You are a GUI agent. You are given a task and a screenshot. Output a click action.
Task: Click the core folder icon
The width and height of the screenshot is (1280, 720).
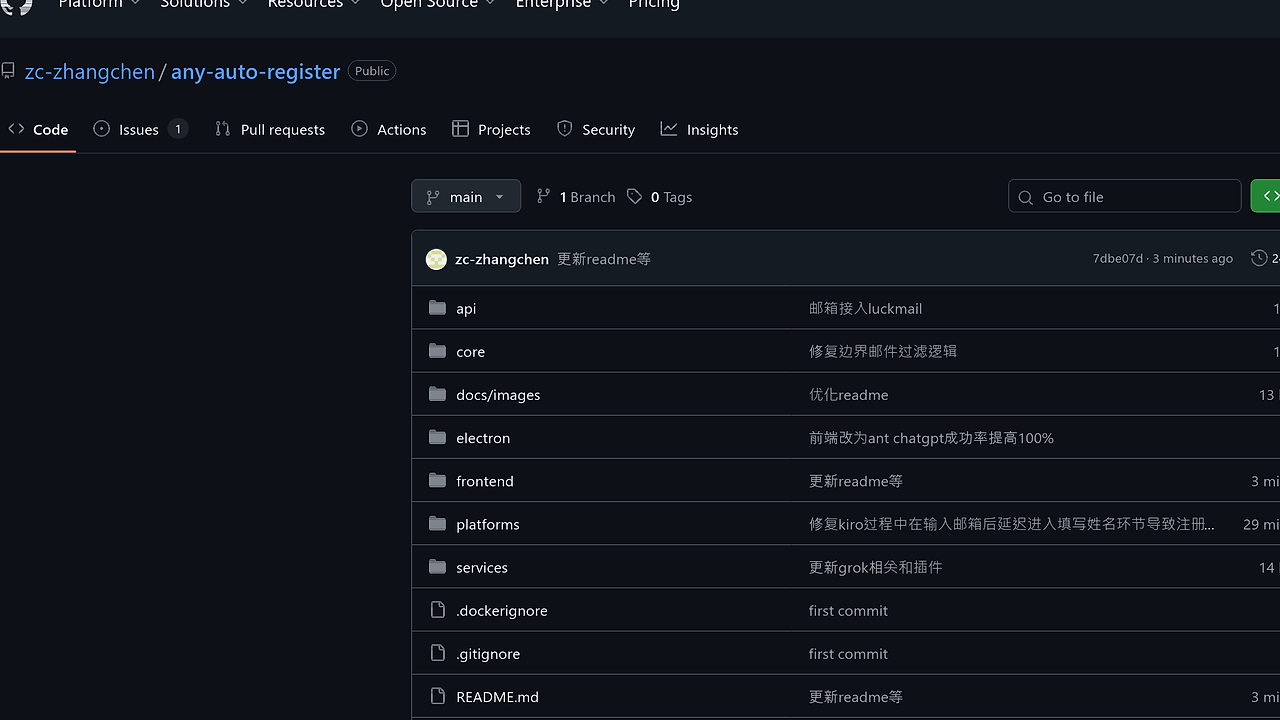tap(437, 351)
